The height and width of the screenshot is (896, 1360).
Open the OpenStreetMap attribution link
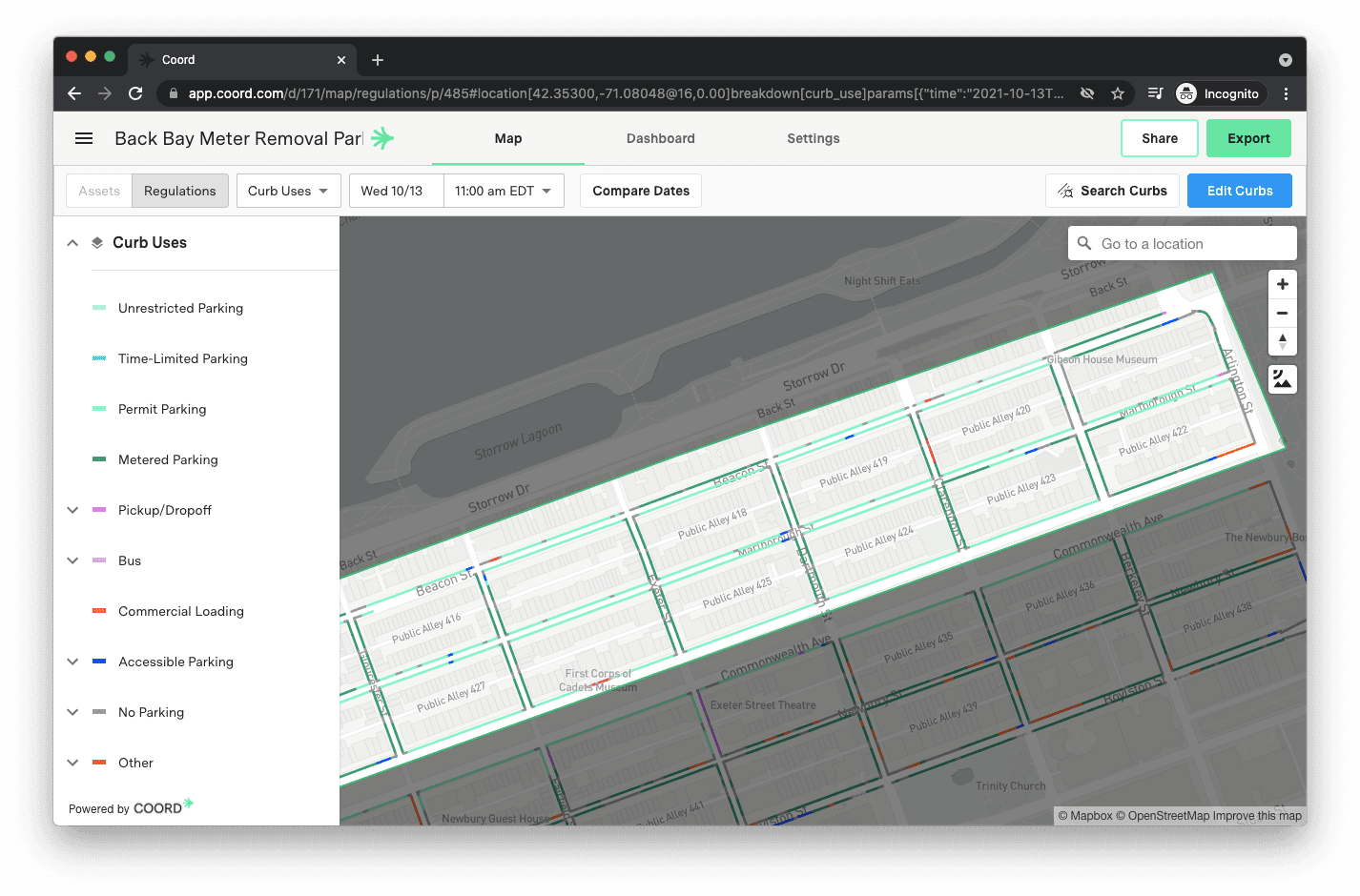pos(1163,816)
